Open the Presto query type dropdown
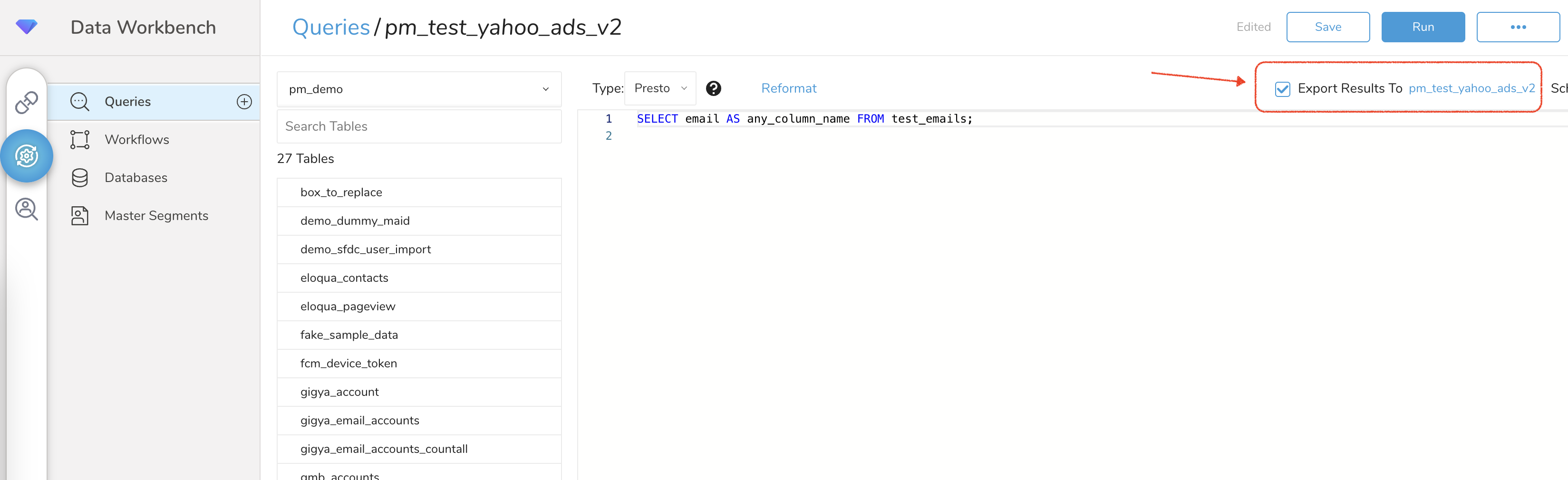The image size is (1568, 480). pyautogui.click(x=660, y=89)
